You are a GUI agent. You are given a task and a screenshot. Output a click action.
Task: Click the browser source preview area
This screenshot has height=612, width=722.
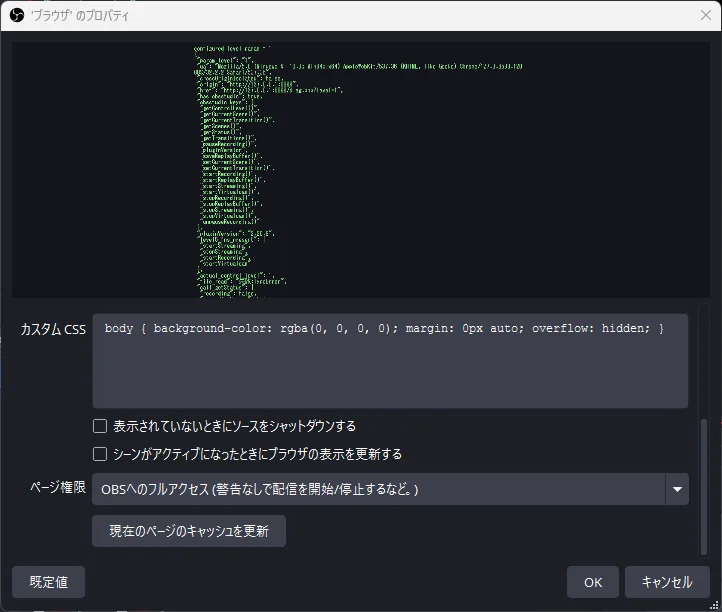(x=361, y=170)
